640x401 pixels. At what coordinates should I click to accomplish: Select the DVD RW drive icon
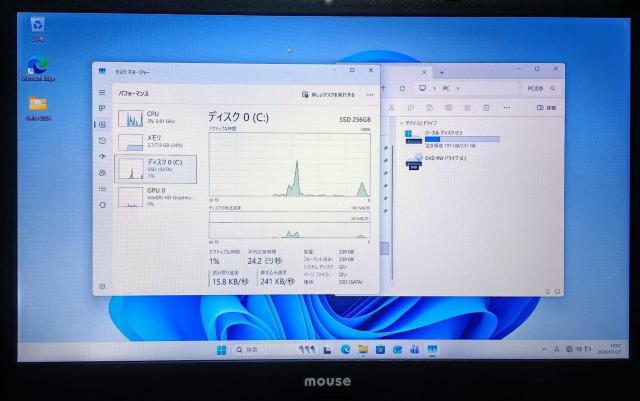click(x=414, y=162)
